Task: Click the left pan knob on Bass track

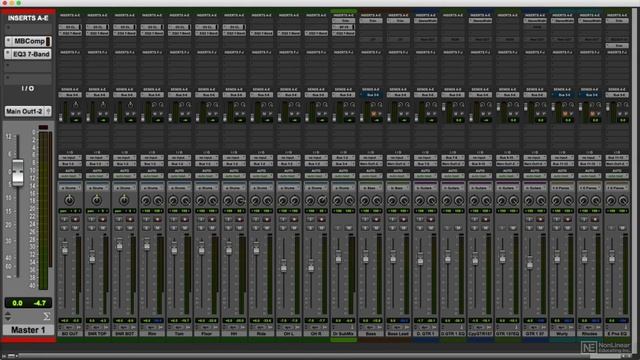Action: tap(365, 200)
